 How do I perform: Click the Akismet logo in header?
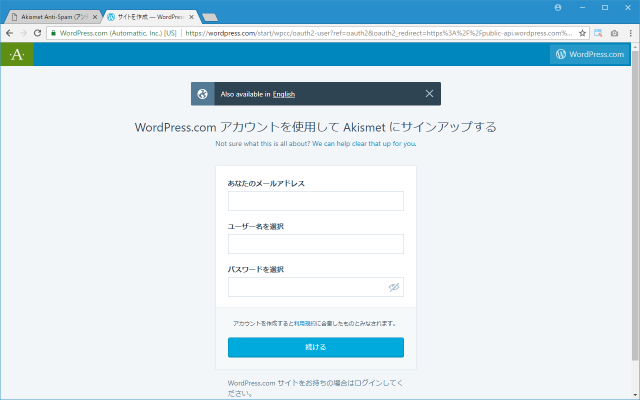[x=16, y=54]
